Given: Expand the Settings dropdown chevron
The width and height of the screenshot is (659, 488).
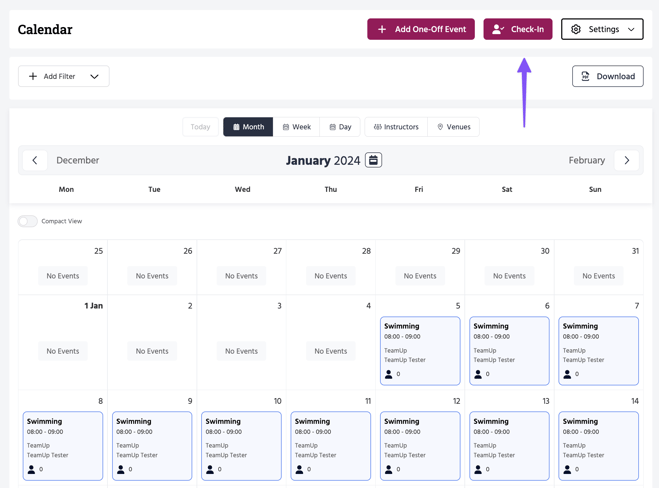Looking at the screenshot, I should pyautogui.click(x=631, y=30).
